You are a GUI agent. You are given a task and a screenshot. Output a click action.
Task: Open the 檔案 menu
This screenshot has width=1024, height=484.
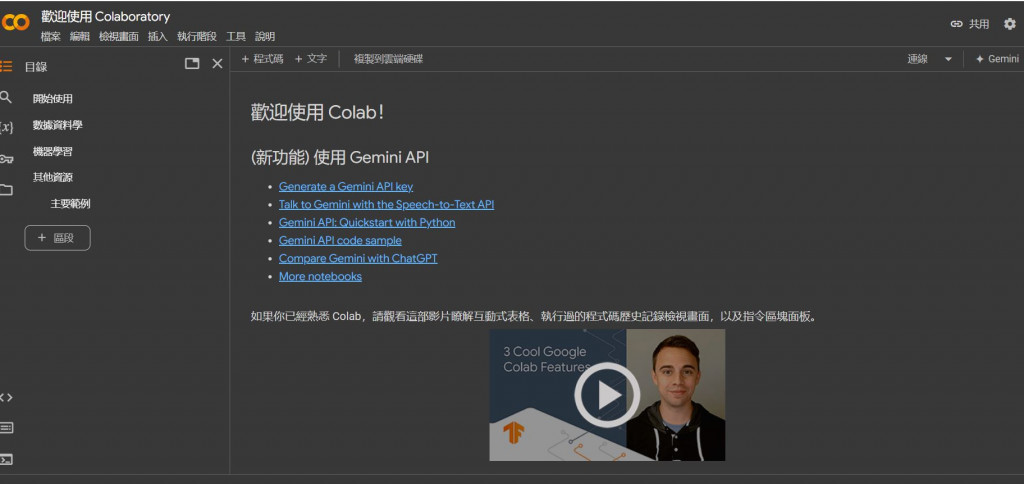click(50, 37)
